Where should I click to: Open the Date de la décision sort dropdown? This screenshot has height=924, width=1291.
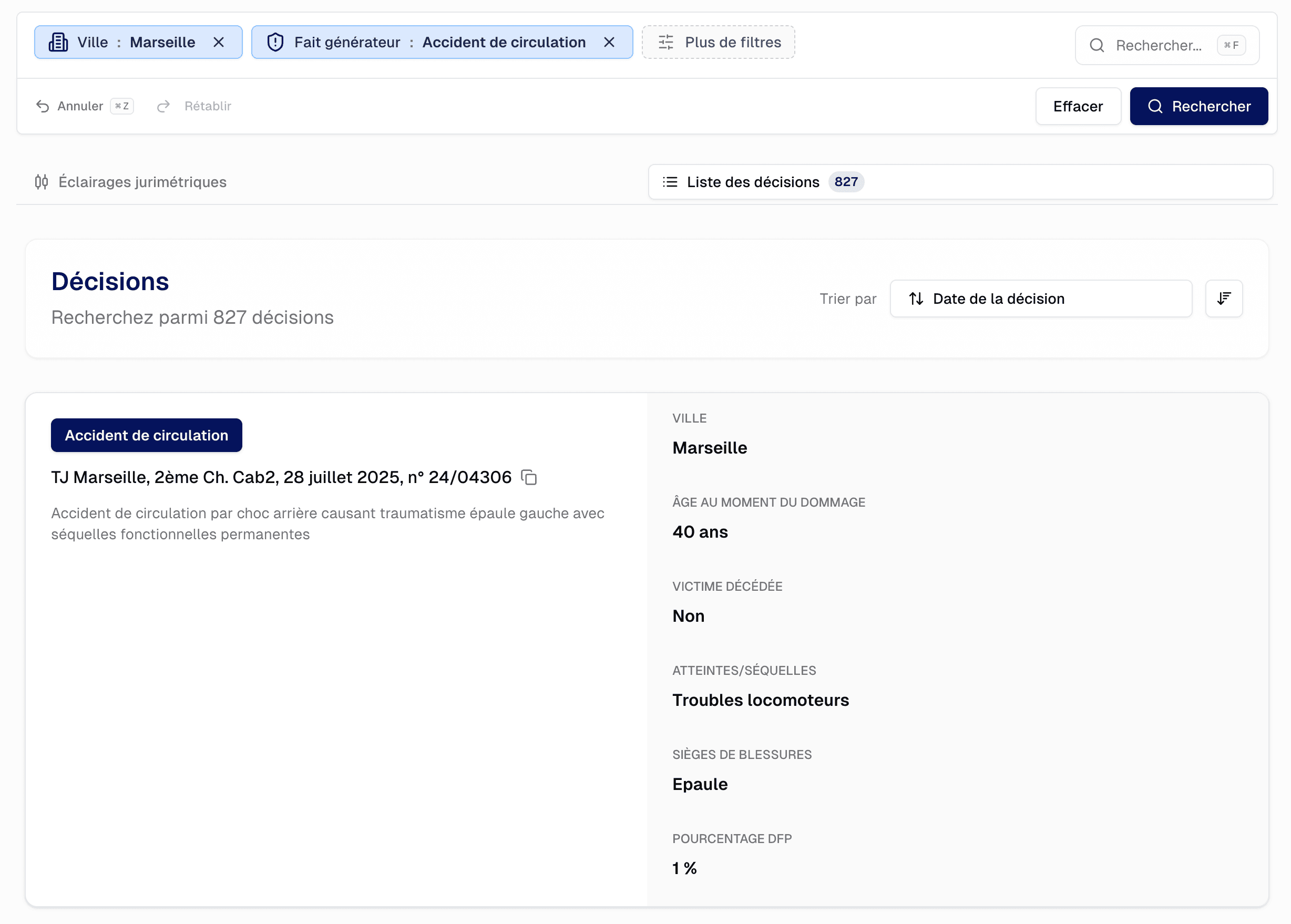tap(1040, 299)
